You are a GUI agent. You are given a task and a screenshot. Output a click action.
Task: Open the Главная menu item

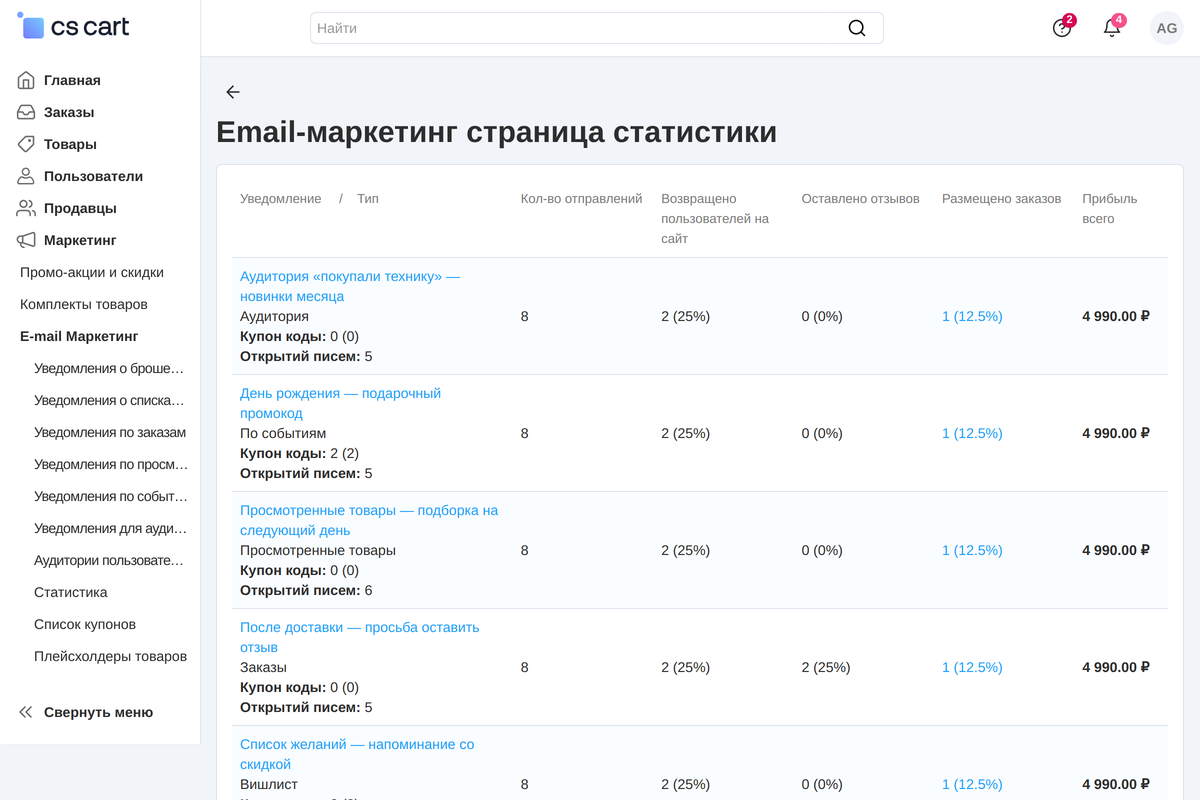coord(72,80)
